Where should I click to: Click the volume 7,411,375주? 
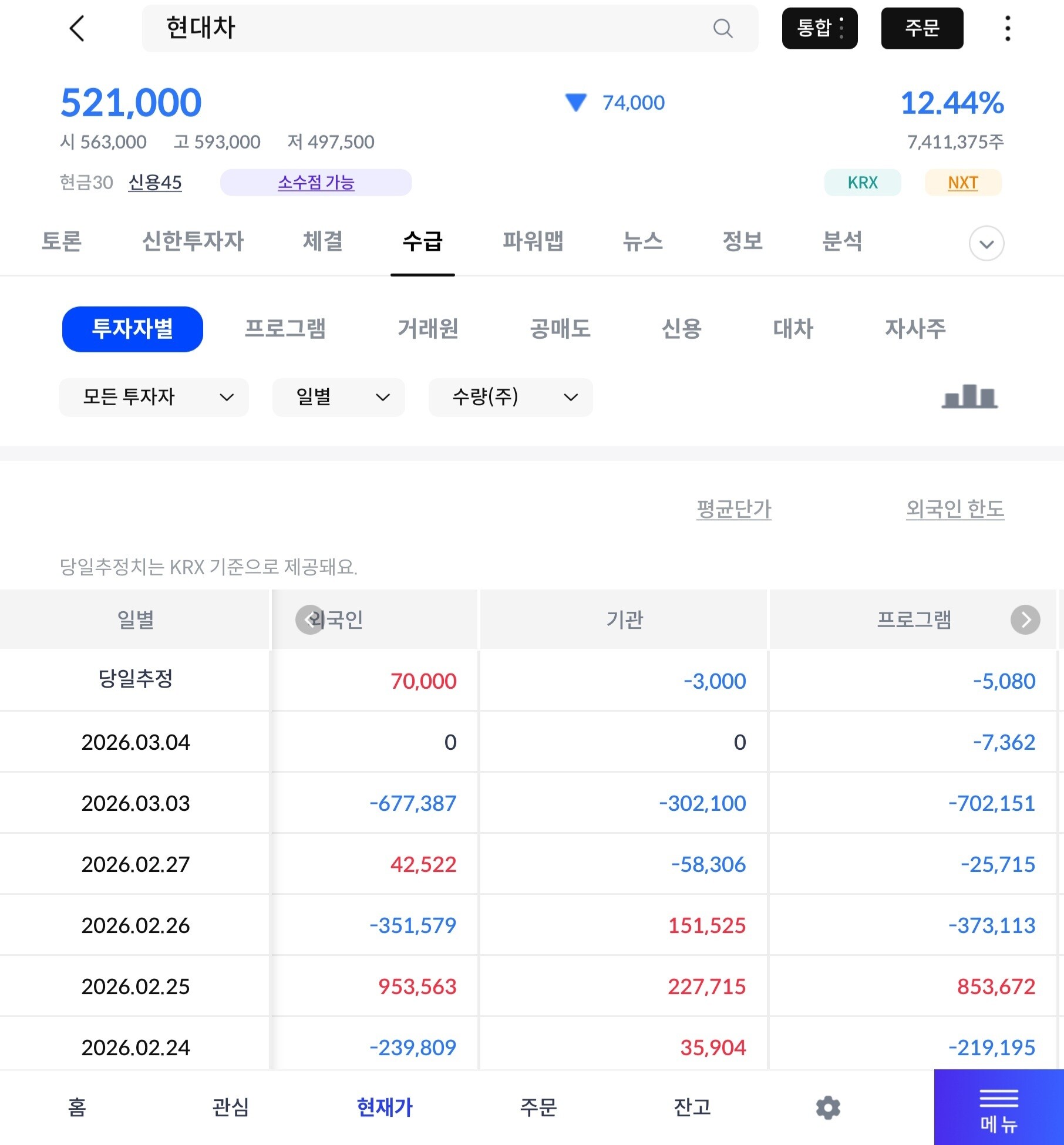[x=956, y=142]
